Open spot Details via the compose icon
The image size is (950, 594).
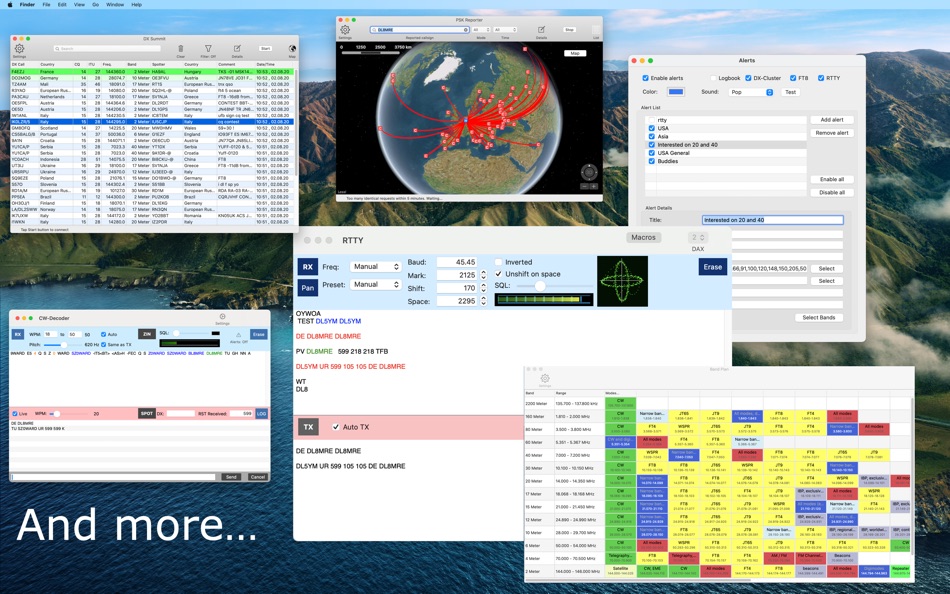click(x=236, y=48)
